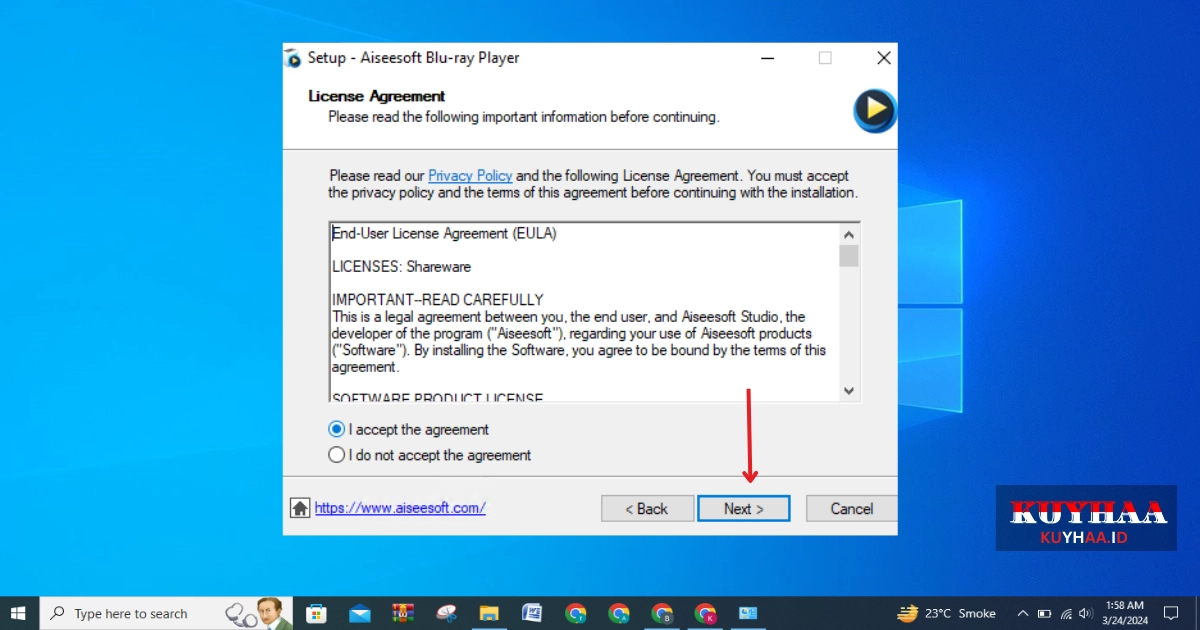Open Snipping Tool from the taskbar
This screenshot has height=630, width=1200.
(x=446, y=613)
